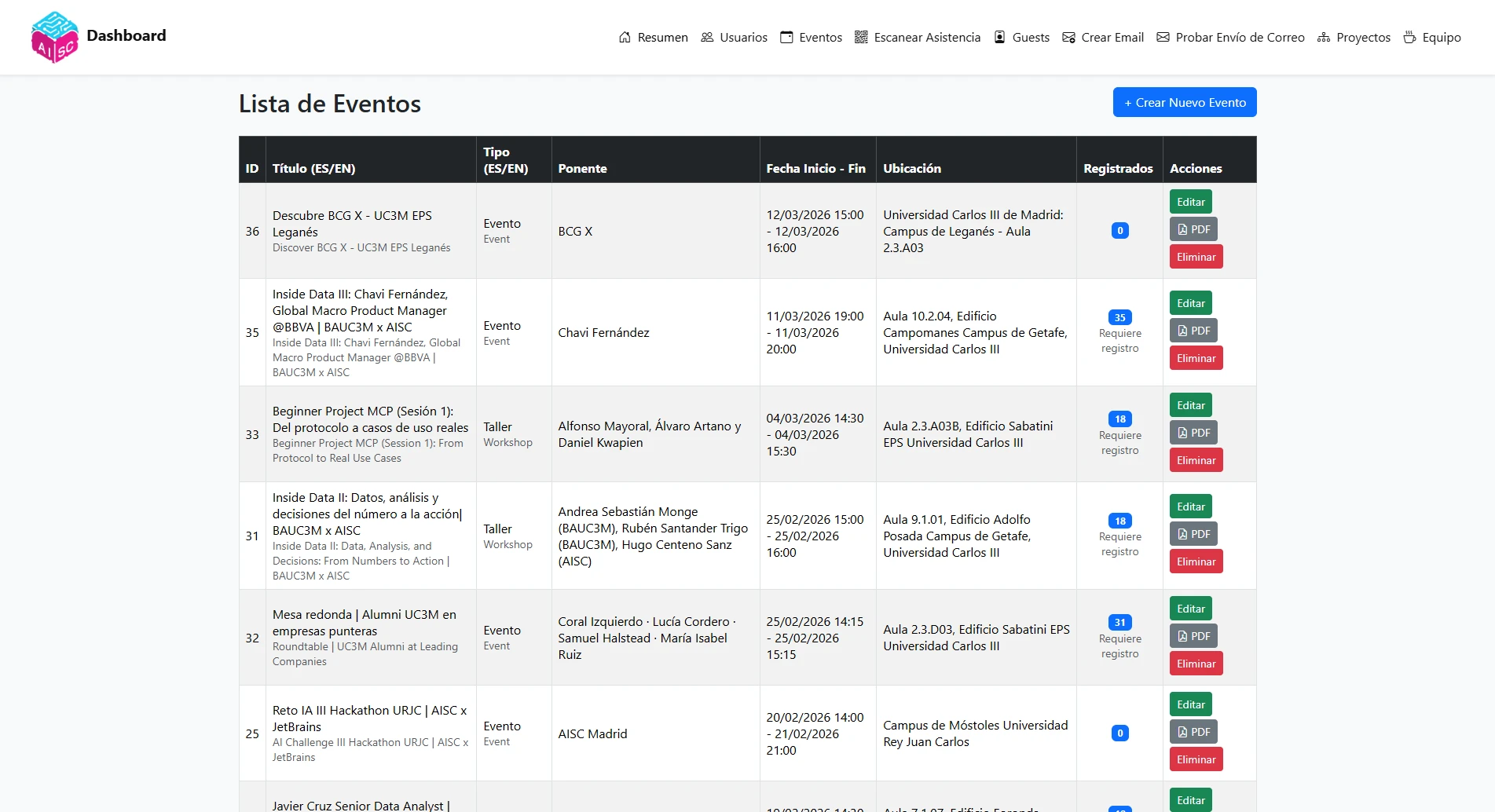Viewport: 1495px width, 812px height.
Task: Open Escanear Asistencia page
Action: [918, 37]
